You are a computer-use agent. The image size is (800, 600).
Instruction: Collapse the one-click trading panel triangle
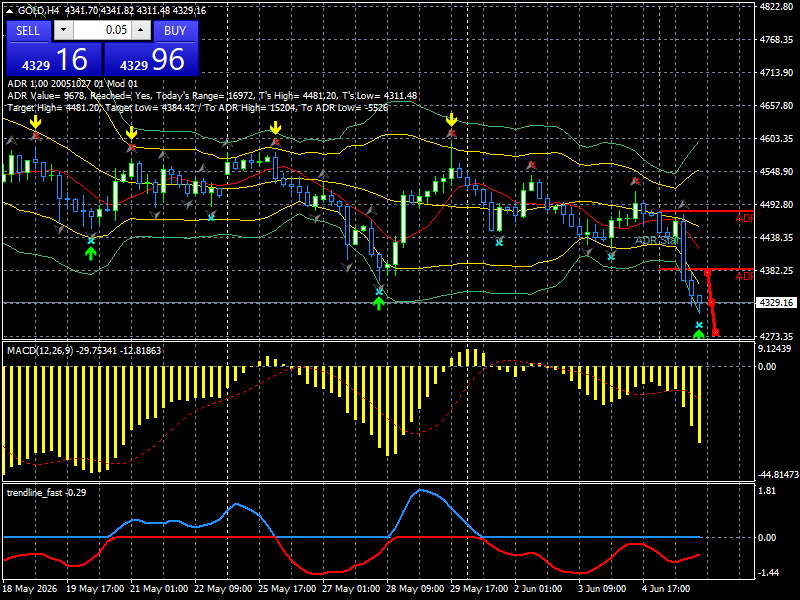[x=10, y=11]
